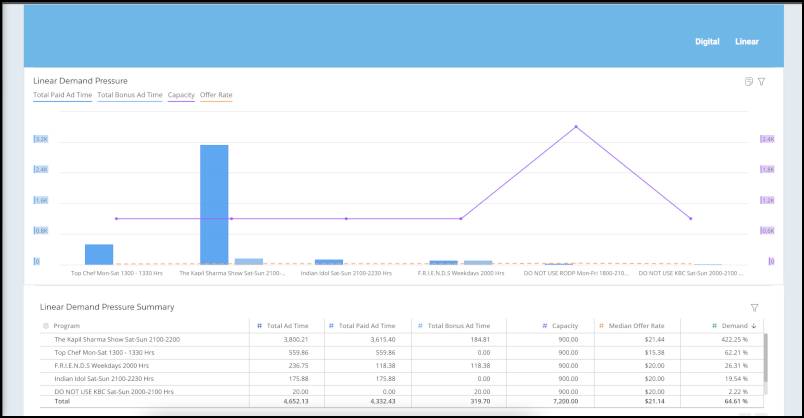The width and height of the screenshot is (804, 418).
Task: Select row 'DO NOT USE KBC Sat-Sun 2000-2100 Hrs'
Action: point(401,391)
